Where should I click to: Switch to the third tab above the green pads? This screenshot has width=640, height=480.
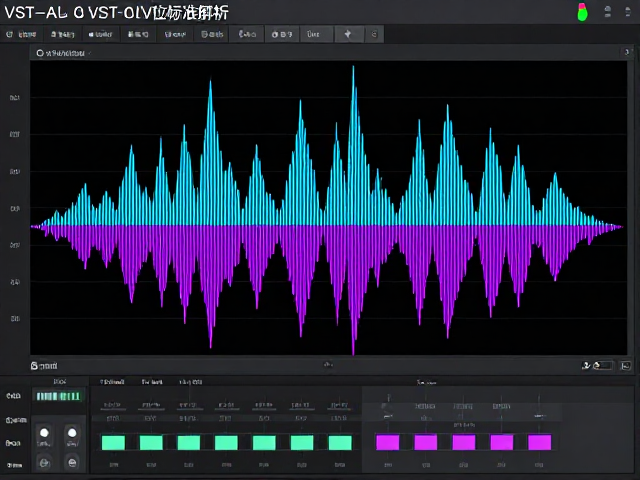191,382
